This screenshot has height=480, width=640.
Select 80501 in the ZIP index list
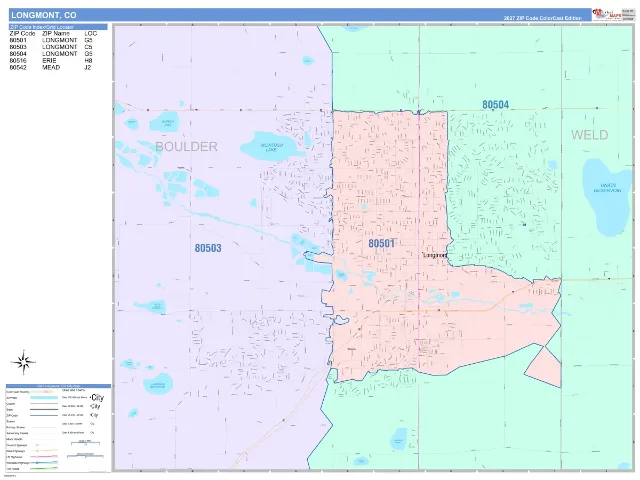click(x=18, y=40)
